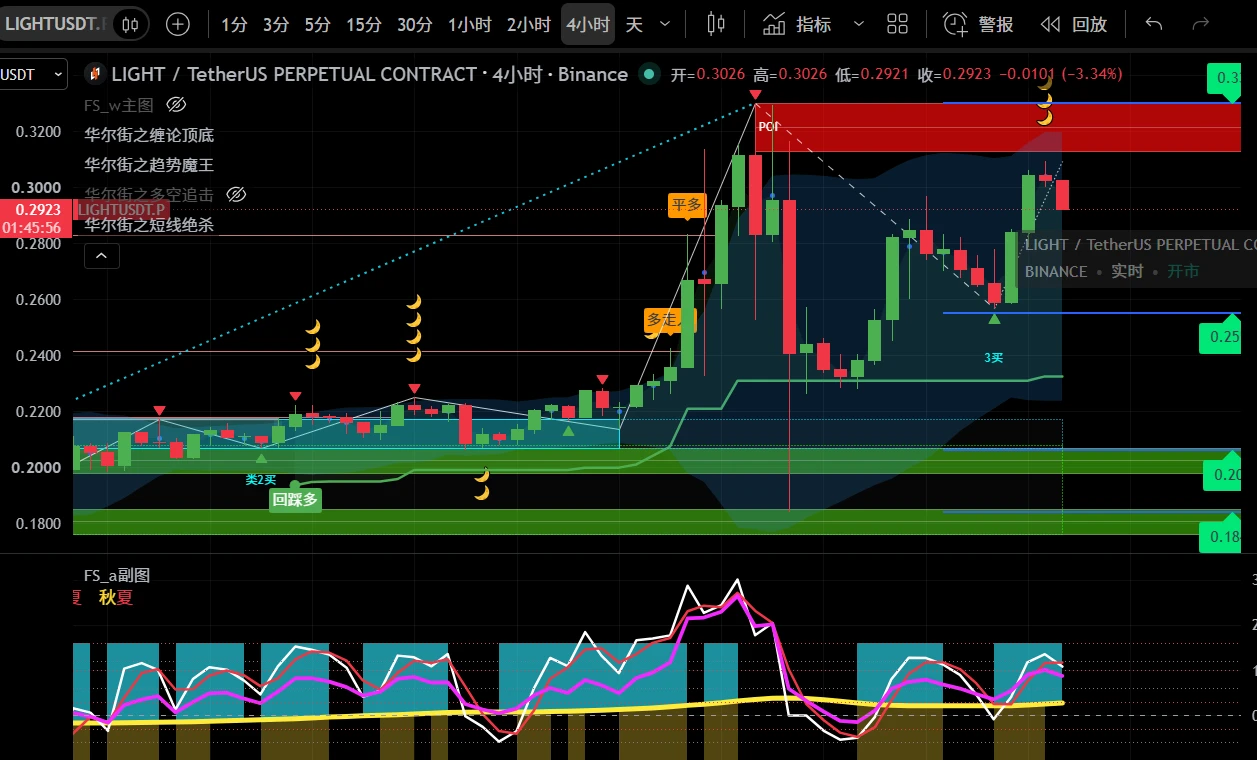This screenshot has height=760, width=1257.
Task: Click the 3买 buy signal label
Action: pos(993,357)
